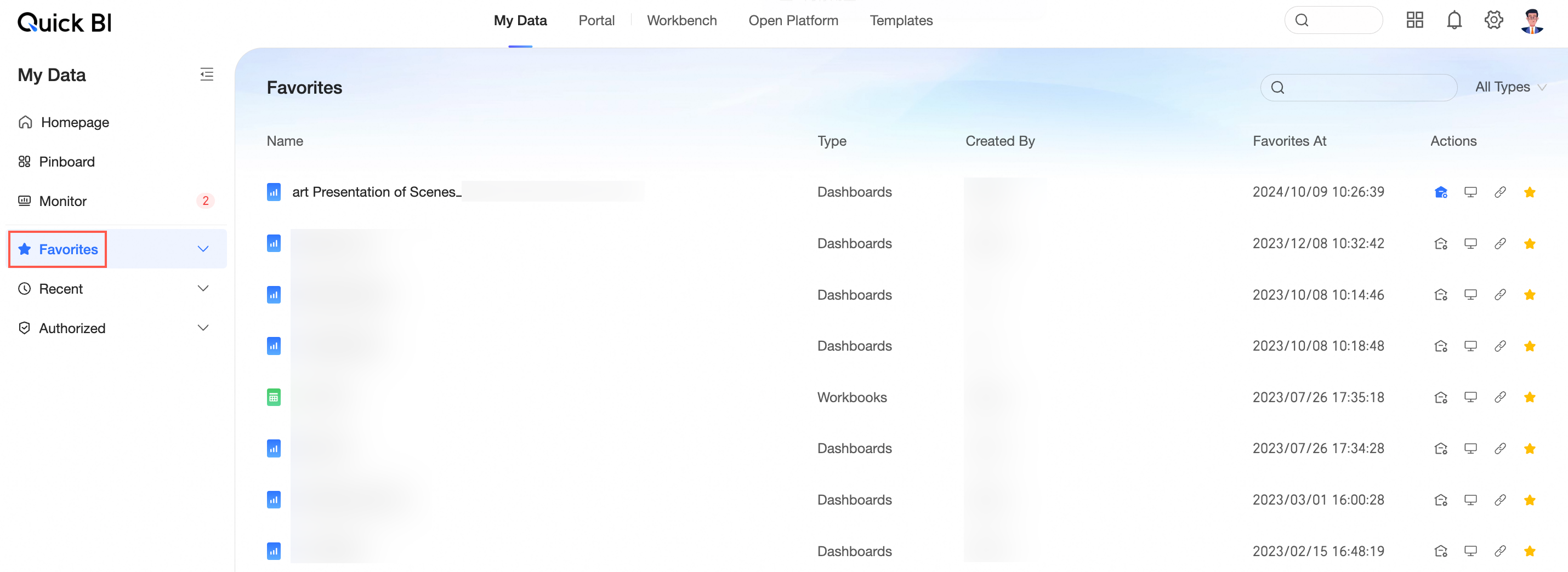The width and height of the screenshot is (1568, 572).
Task: Click the 'Type' column header
Action: click(x=832, y=141)
